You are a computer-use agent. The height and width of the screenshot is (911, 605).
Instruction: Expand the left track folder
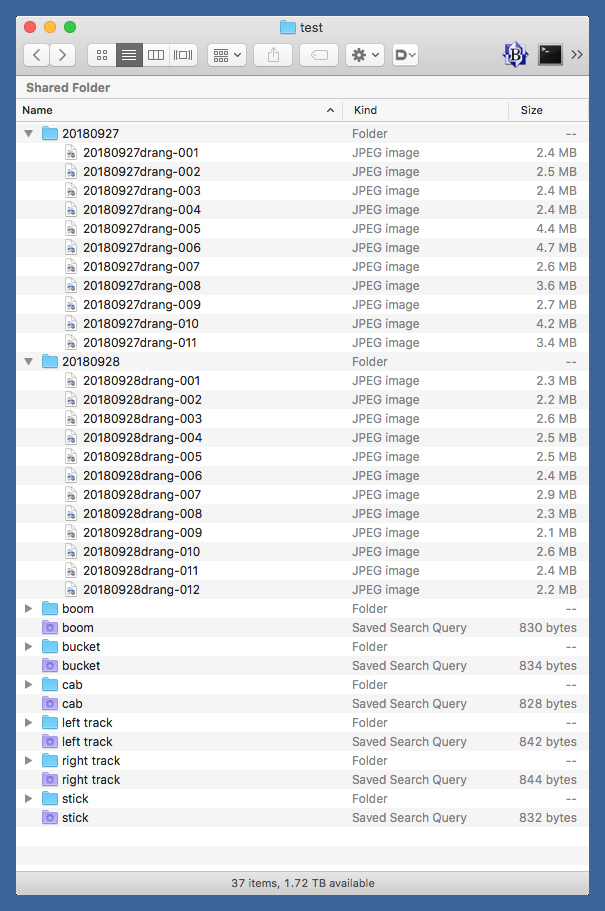(29, 723)
